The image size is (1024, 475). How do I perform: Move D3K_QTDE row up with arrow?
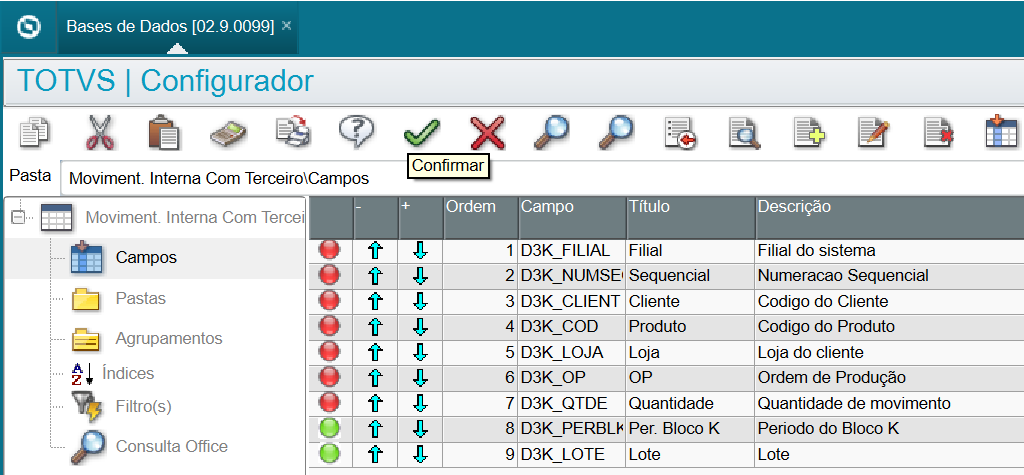[375, 403]
